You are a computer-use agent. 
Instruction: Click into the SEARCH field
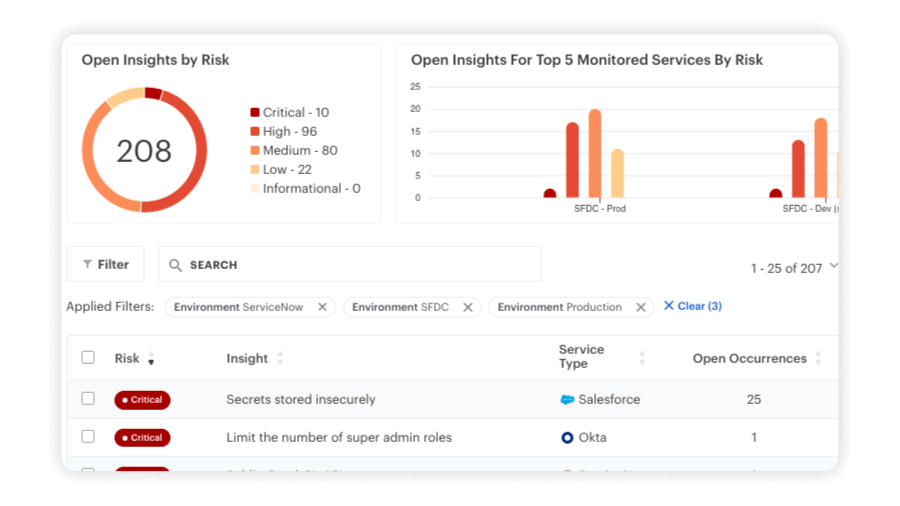350,264
